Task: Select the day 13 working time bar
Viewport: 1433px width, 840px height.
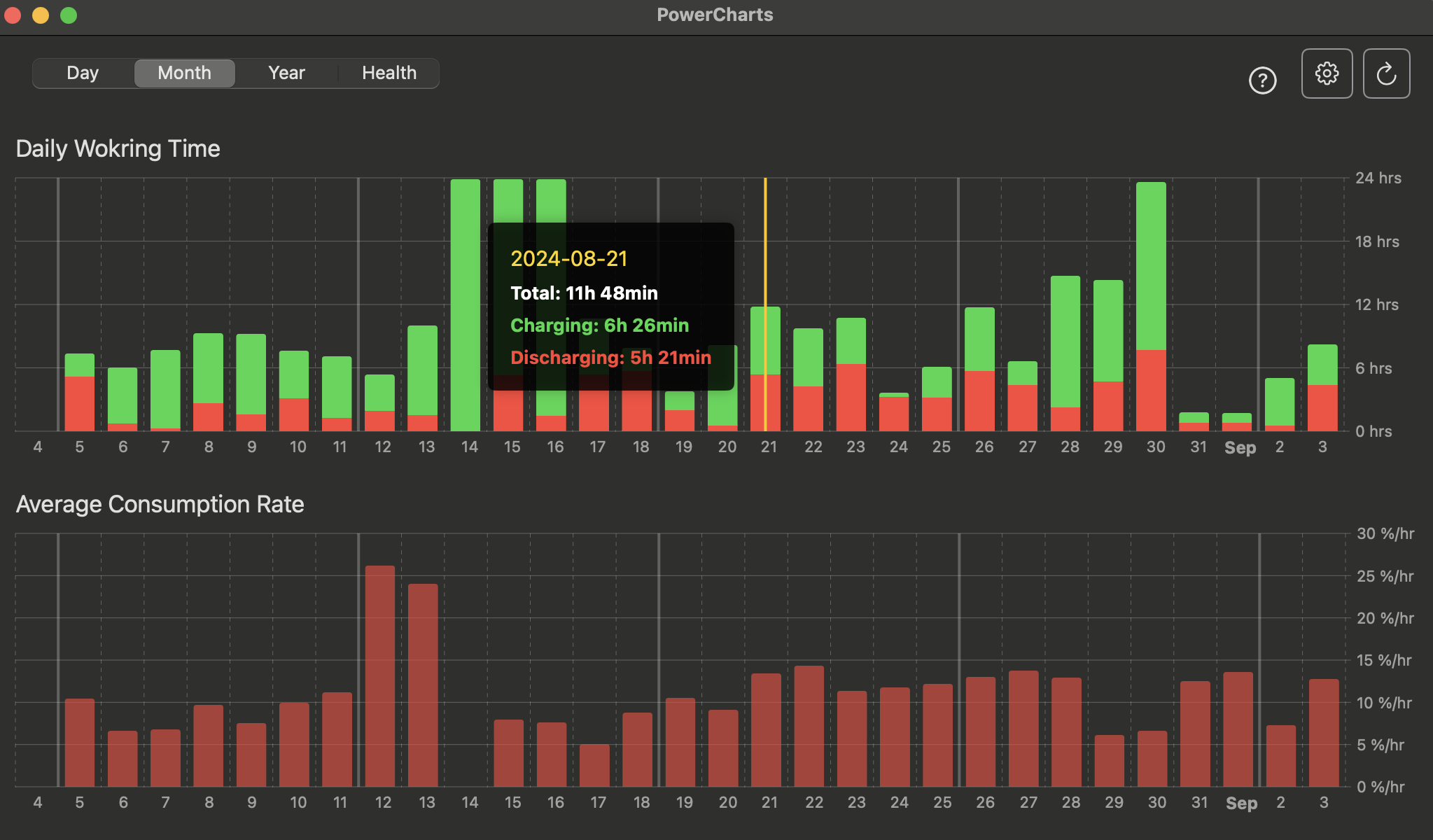Action: tap(423, 378)
